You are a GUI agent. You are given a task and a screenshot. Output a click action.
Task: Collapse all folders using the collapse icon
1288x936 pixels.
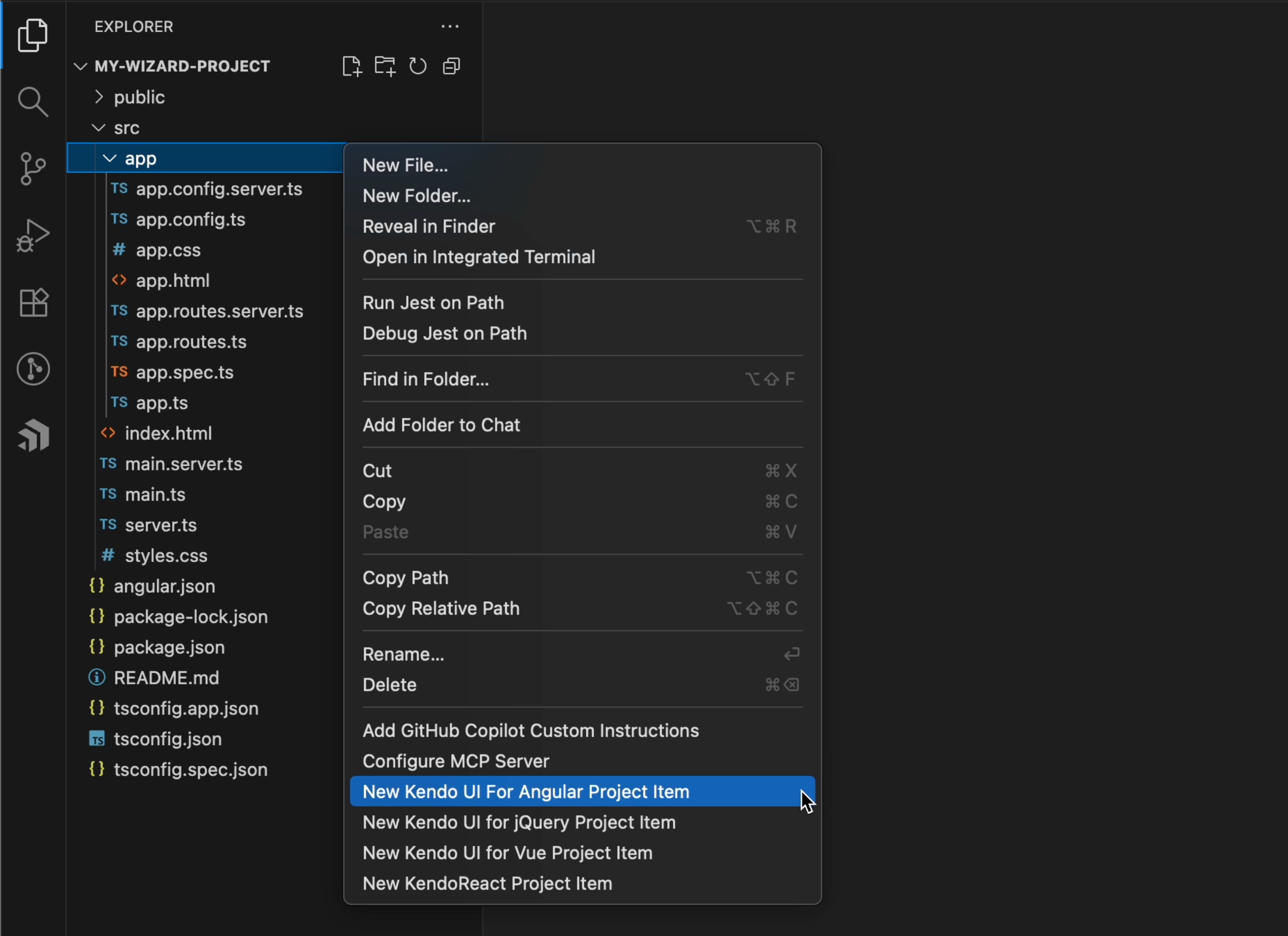coord(451,66)
